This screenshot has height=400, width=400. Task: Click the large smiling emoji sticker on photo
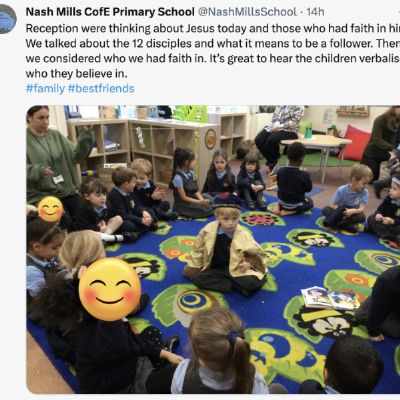pos(110,289)
